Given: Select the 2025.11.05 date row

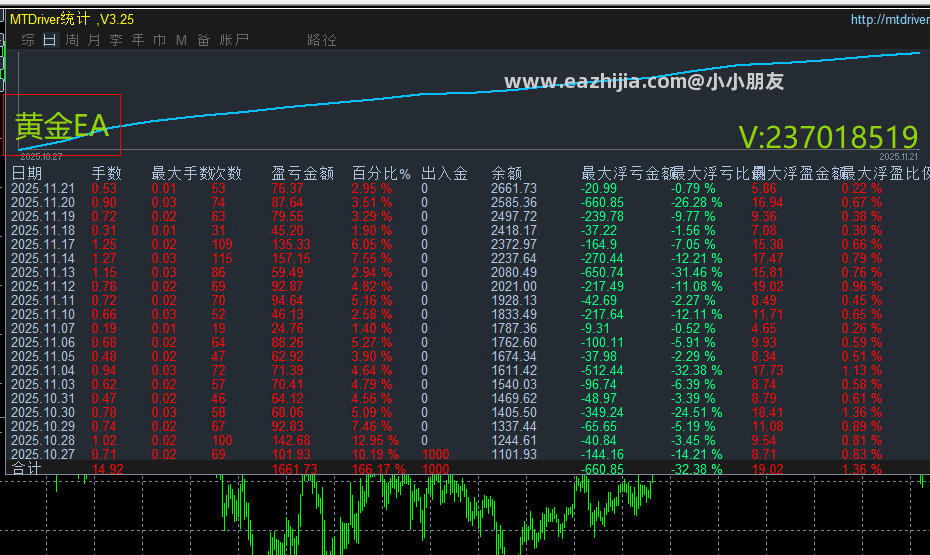Looking at the screenshot, I should click(x=43, y=356).
